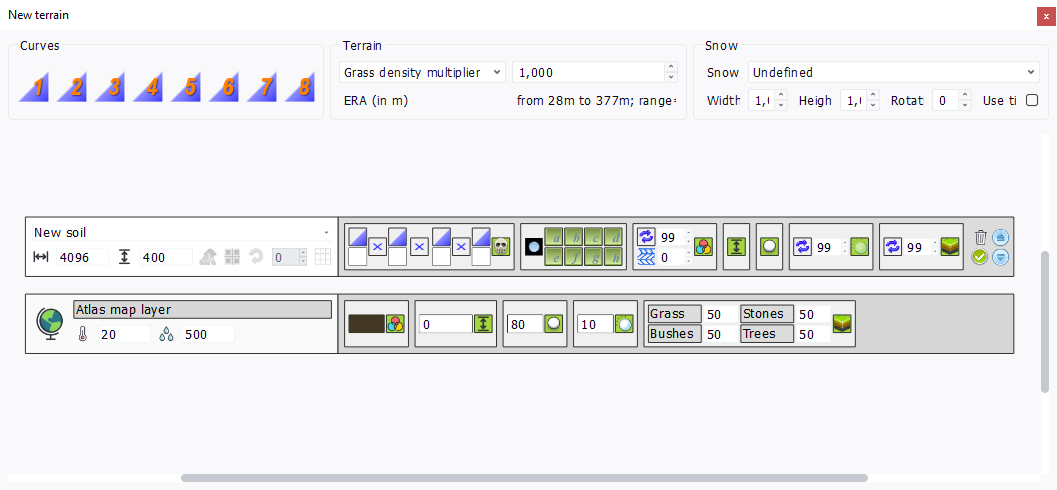1057x490 pixels.
Task: Click the globe icon of Atlas map layer
Action: (50, 323)
